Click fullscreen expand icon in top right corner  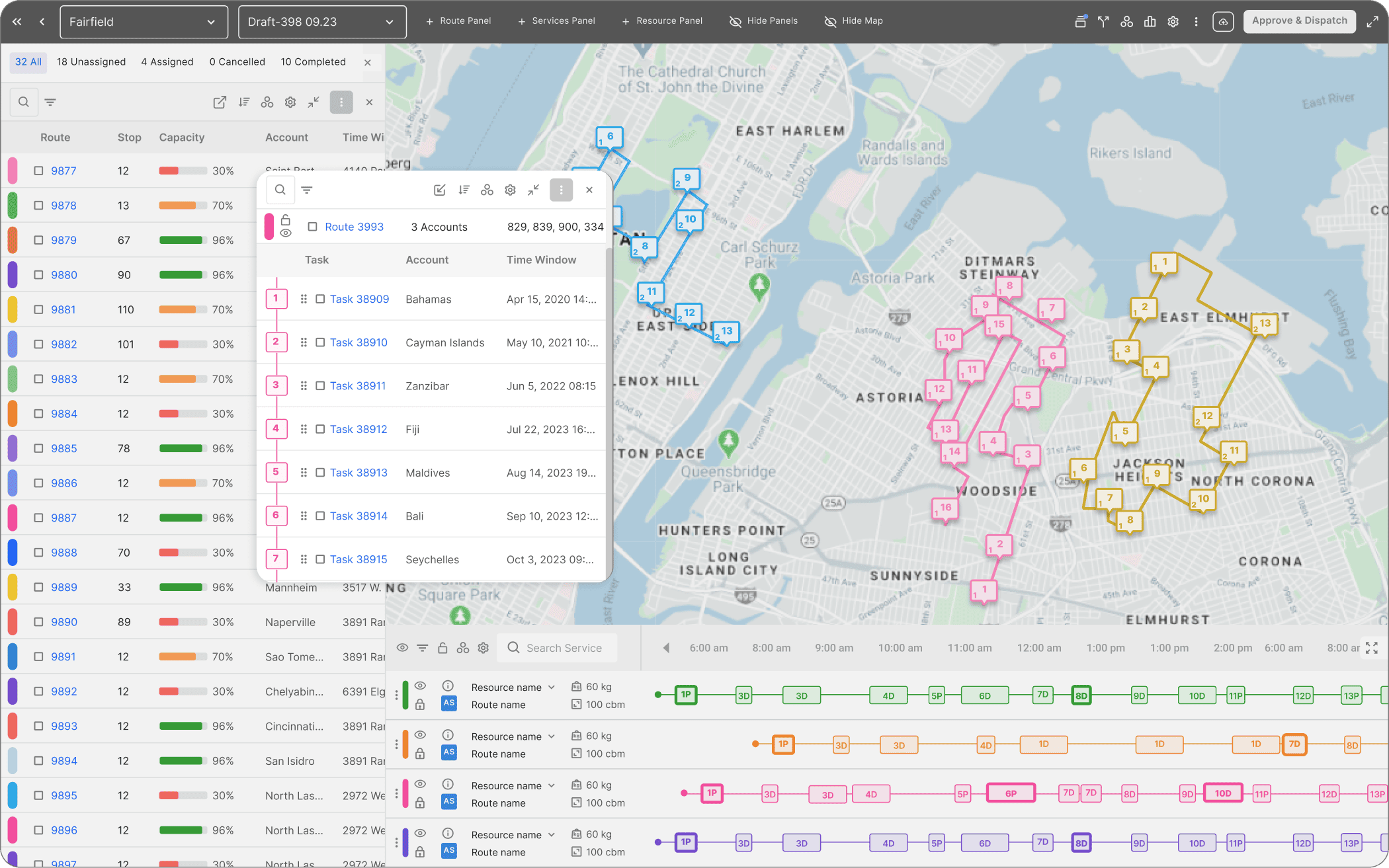click(1372, 21)
